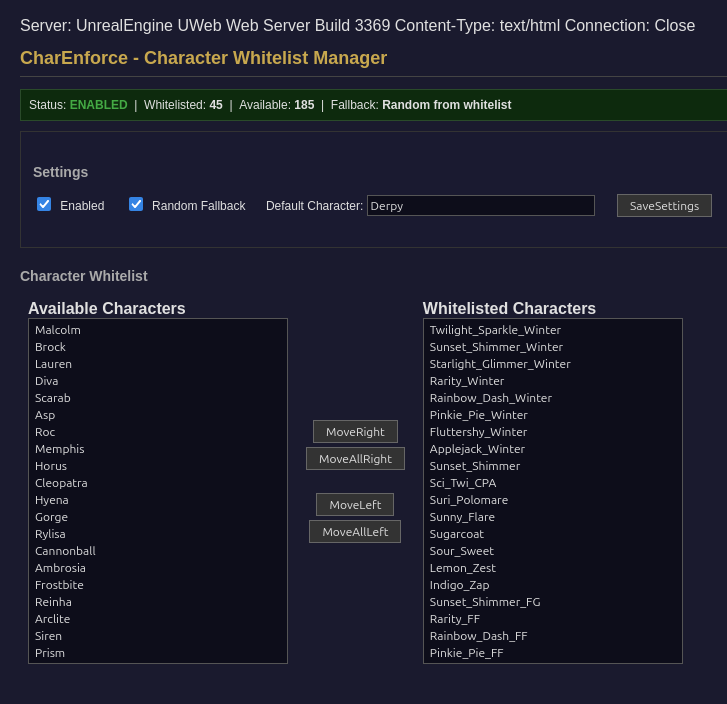
Task: Select Applejack_Winter in the whitelist
Action: (x=553, y=449)
